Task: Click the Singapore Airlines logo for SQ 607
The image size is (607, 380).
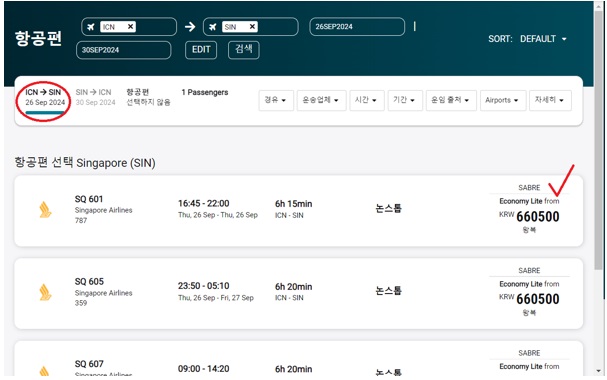Action: pyautogui.click(x=45, y=371)
